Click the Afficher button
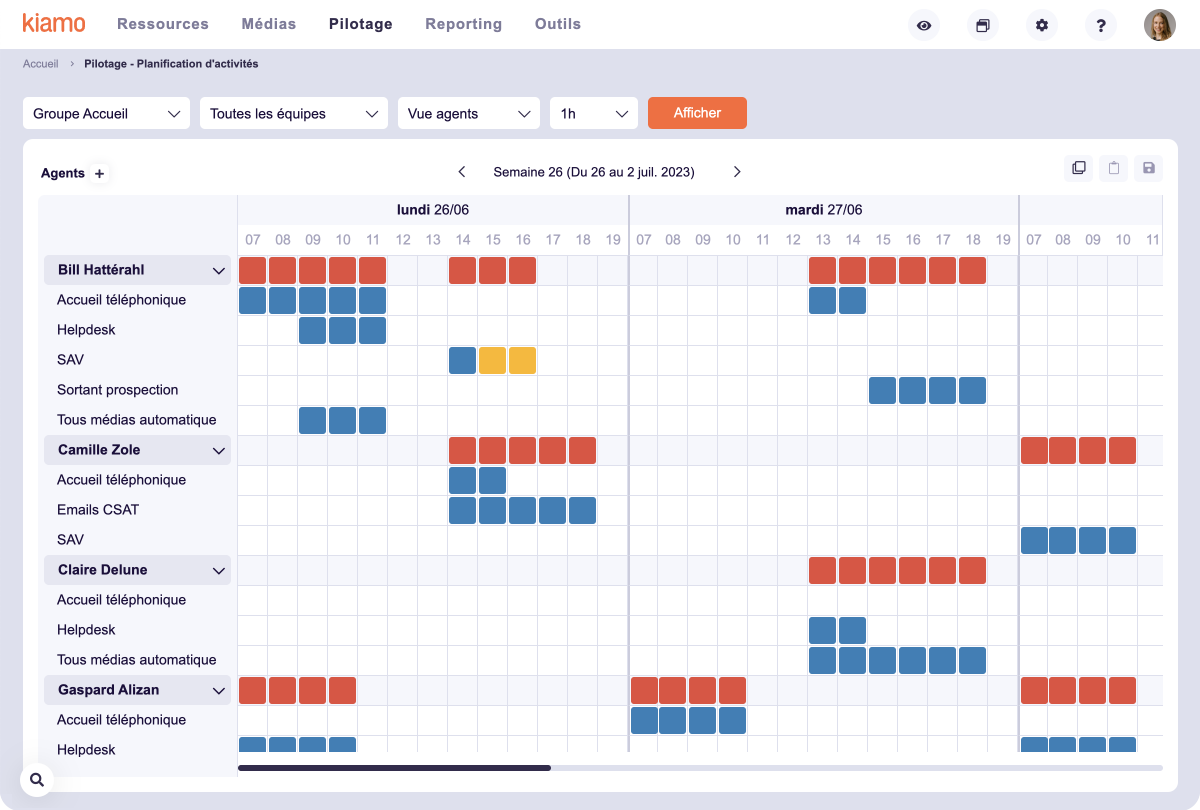 point(697,113)
